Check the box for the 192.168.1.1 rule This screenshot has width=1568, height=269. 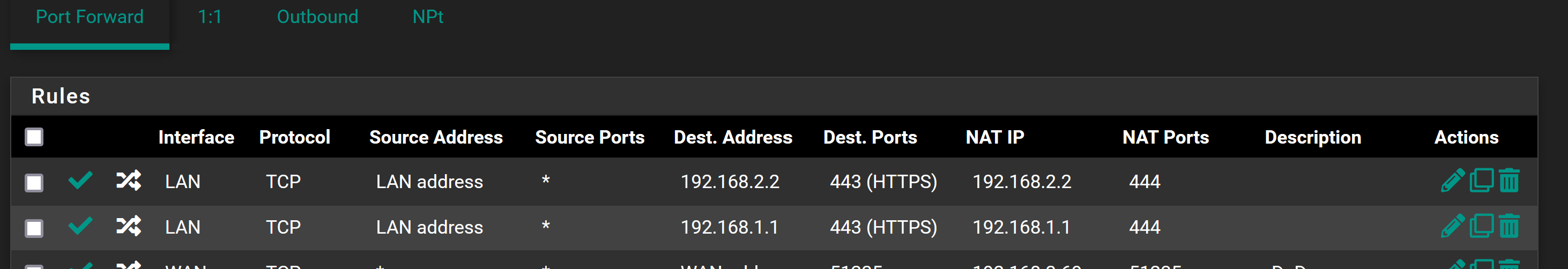pyautogui.click(x=34, y=228)
